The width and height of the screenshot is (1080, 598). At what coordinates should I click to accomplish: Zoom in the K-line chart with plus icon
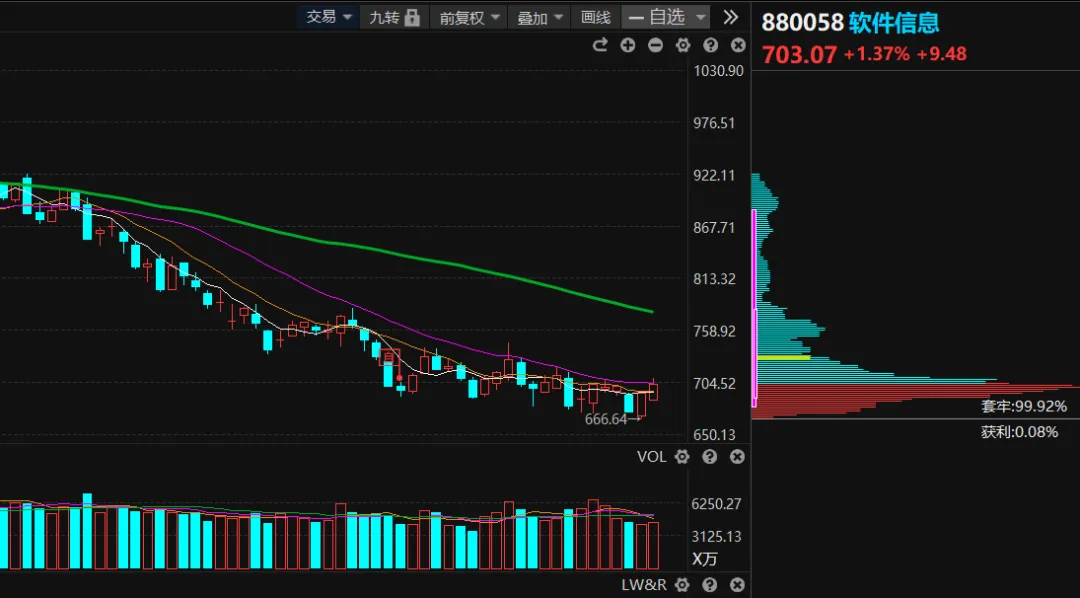pos(627,45)
